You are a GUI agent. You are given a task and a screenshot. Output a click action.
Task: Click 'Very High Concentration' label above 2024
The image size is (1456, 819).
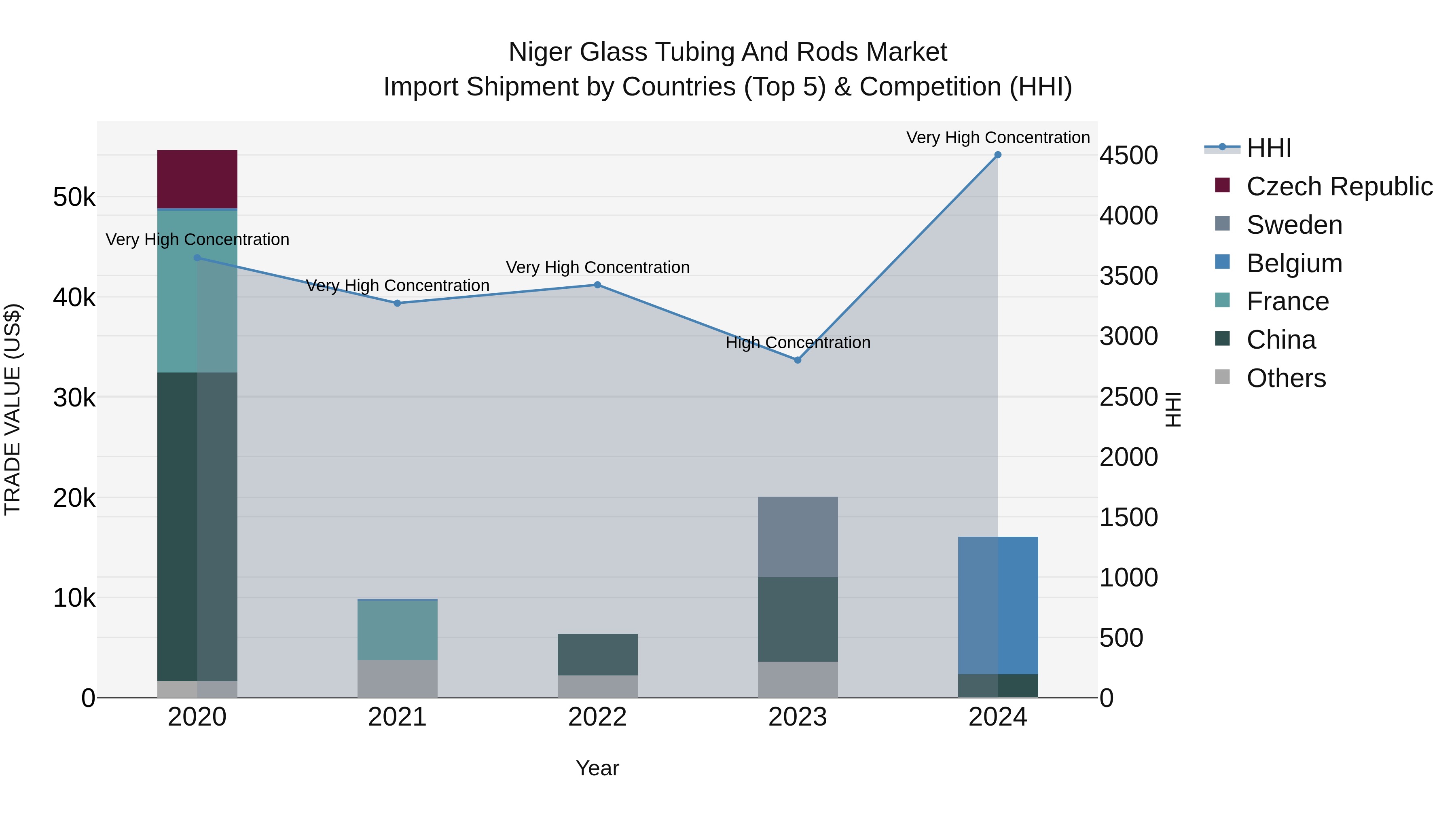point(998,138)
